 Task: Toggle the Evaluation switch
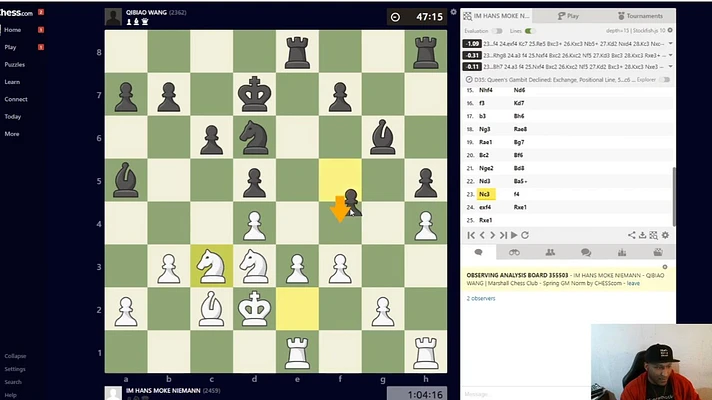coord(497,31)
